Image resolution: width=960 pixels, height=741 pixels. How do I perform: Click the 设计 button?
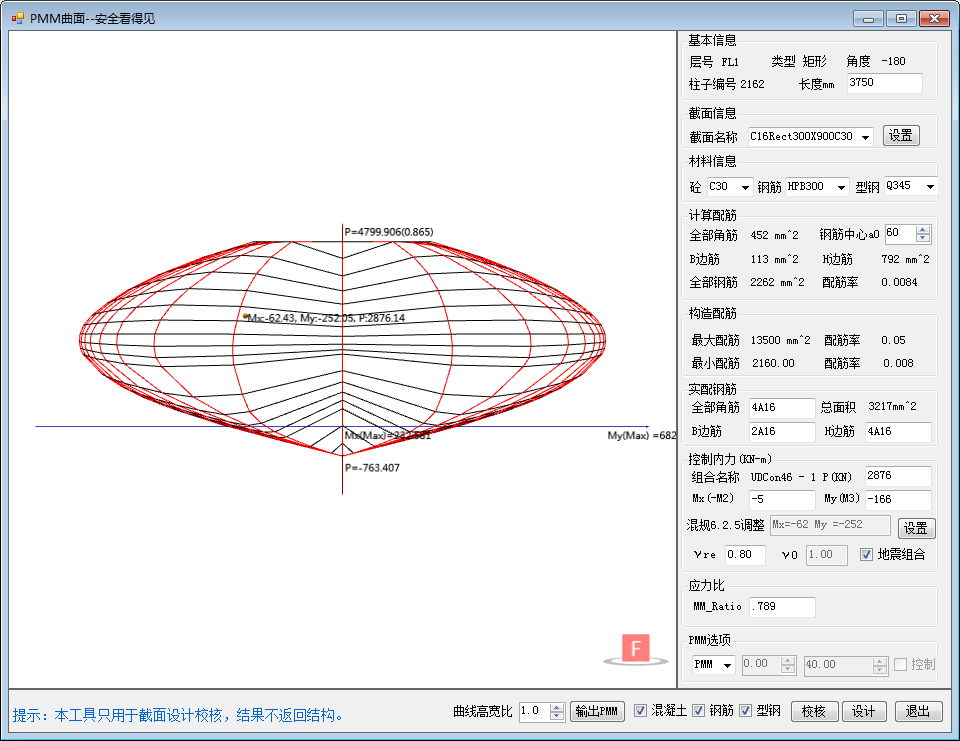point(864,711)
